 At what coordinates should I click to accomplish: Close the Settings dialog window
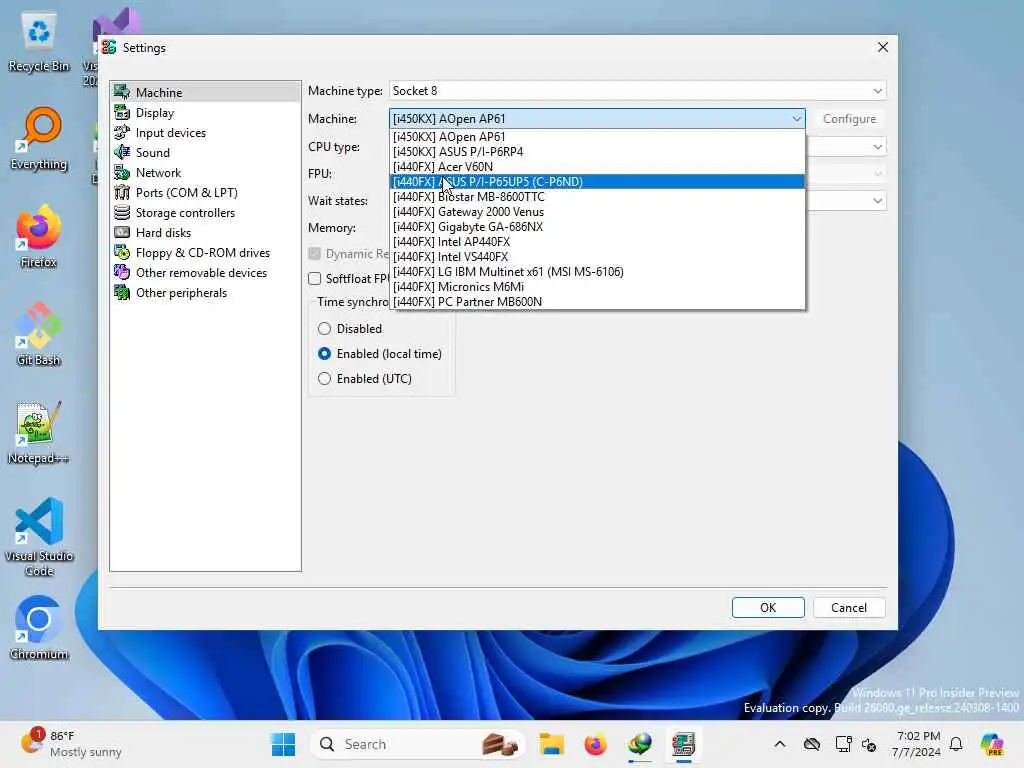click(883, 47)
